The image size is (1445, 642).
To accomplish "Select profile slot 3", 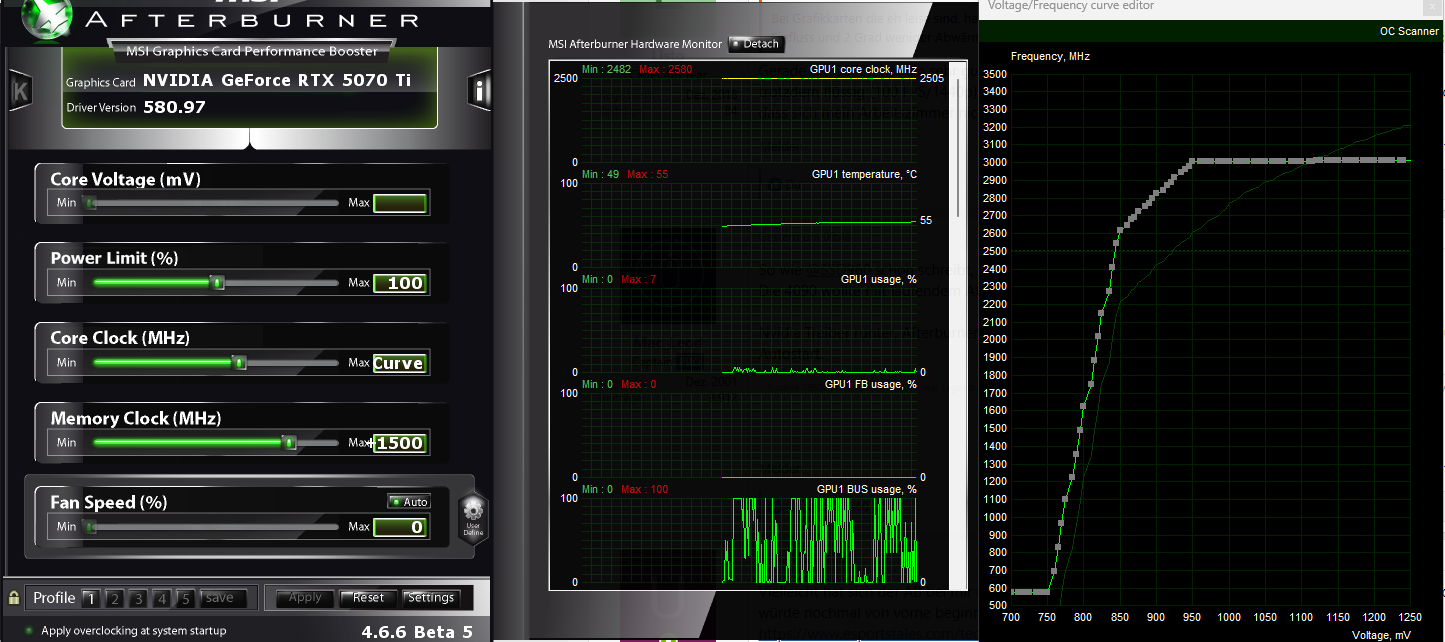I will (138, 599).
